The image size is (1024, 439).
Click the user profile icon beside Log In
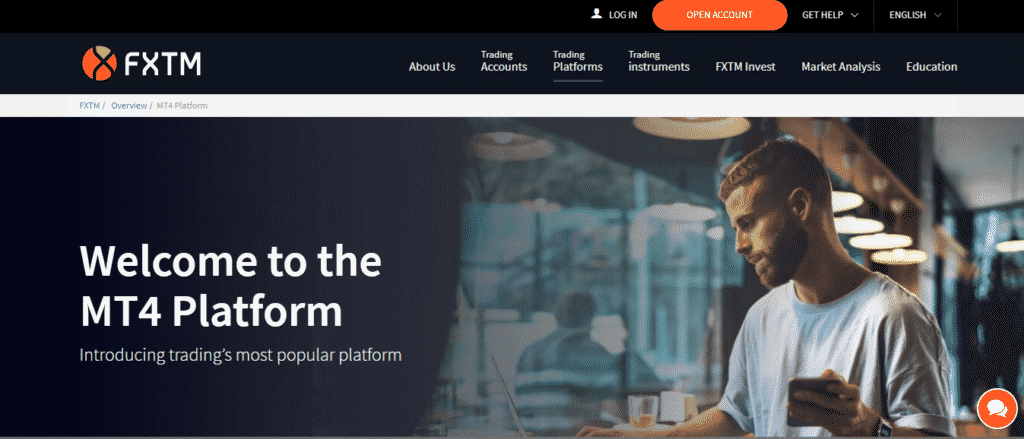click(x=596, y=14)
